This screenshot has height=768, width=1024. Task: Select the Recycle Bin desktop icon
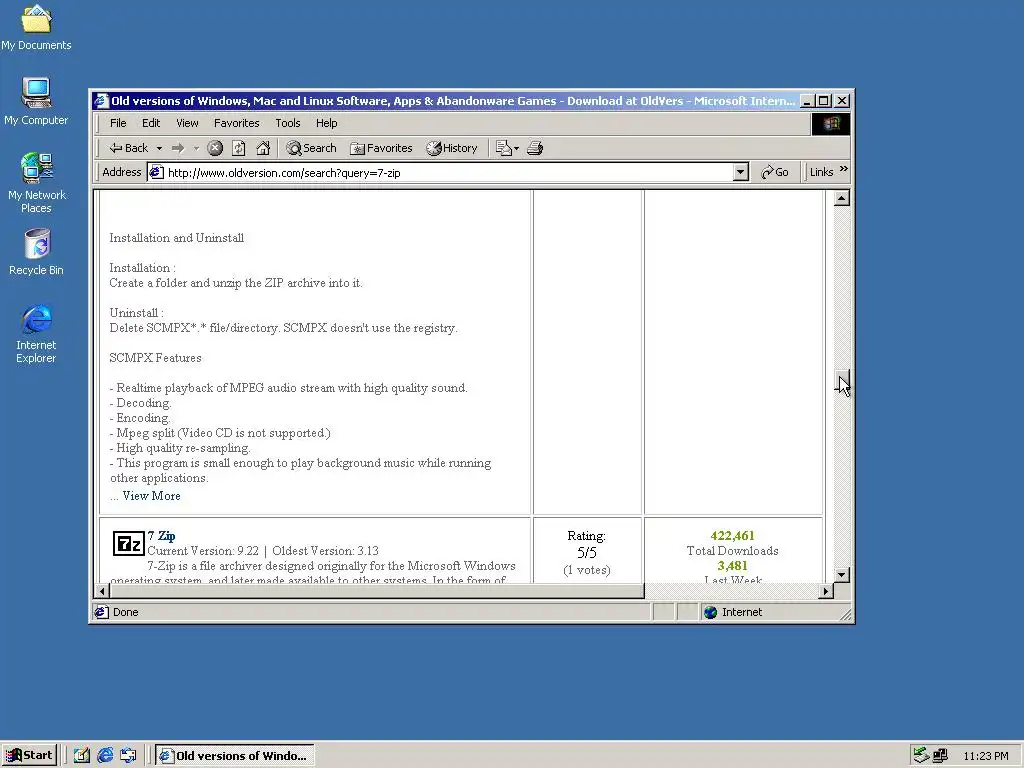coord(36,253)
